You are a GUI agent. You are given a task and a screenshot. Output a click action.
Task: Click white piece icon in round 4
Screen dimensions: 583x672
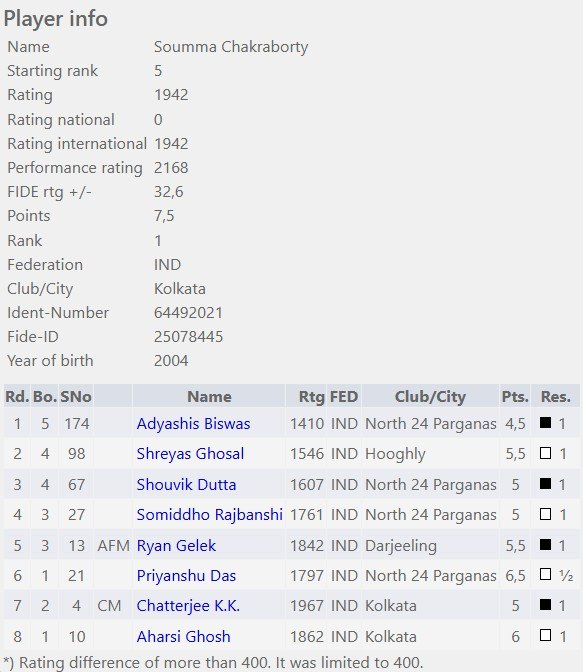coord(545,513)
